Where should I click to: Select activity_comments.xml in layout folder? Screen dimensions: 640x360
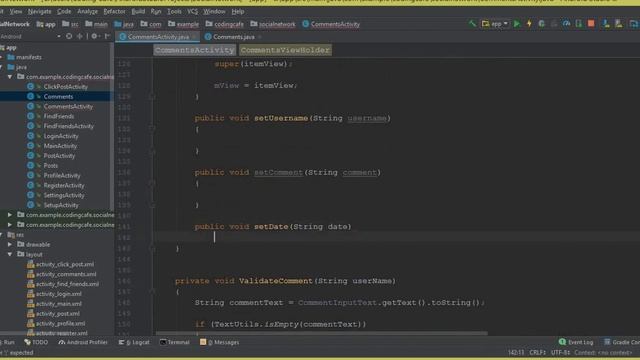click(x=66, y=274)
